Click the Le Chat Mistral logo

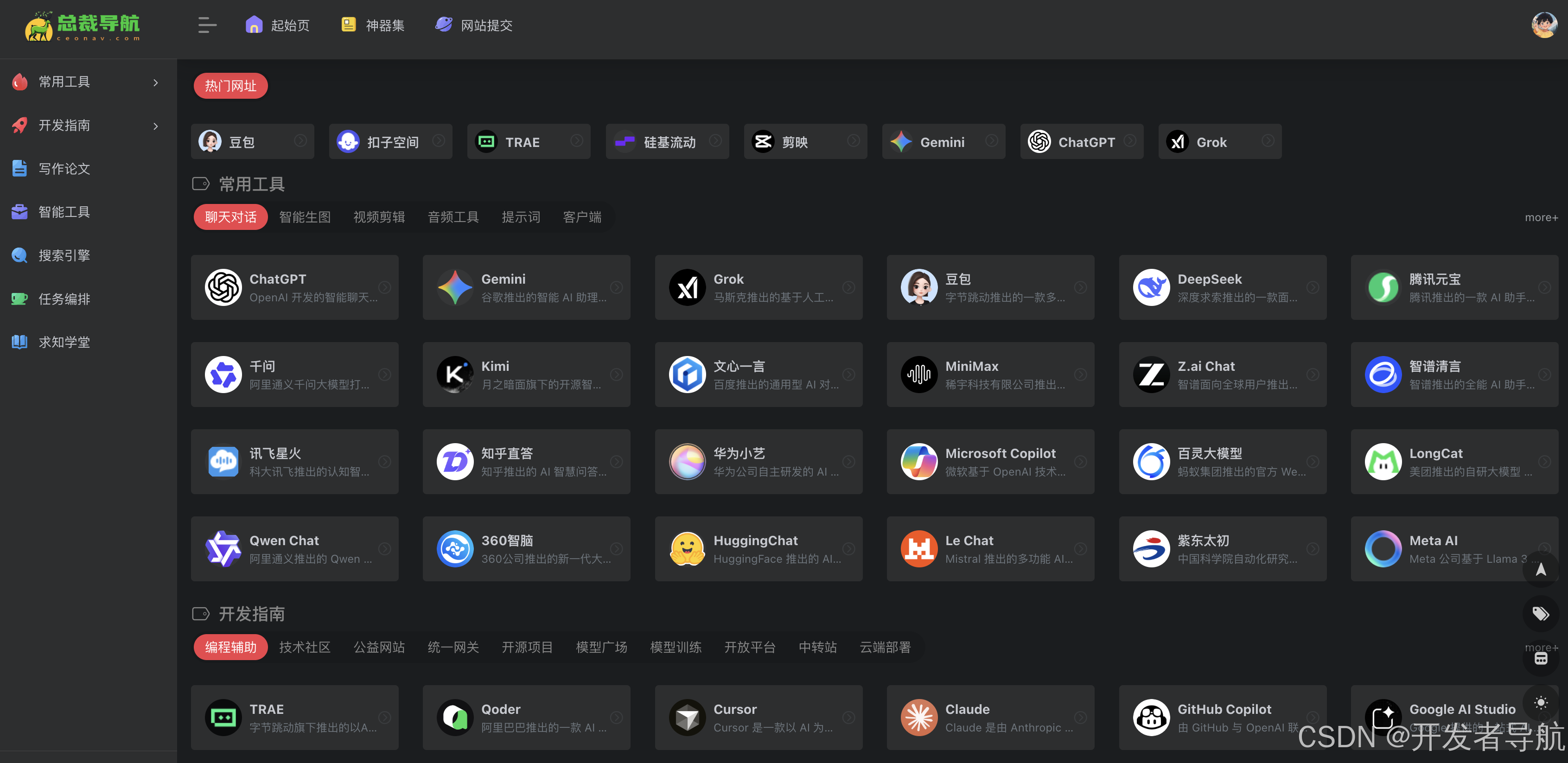pos(919,548)
